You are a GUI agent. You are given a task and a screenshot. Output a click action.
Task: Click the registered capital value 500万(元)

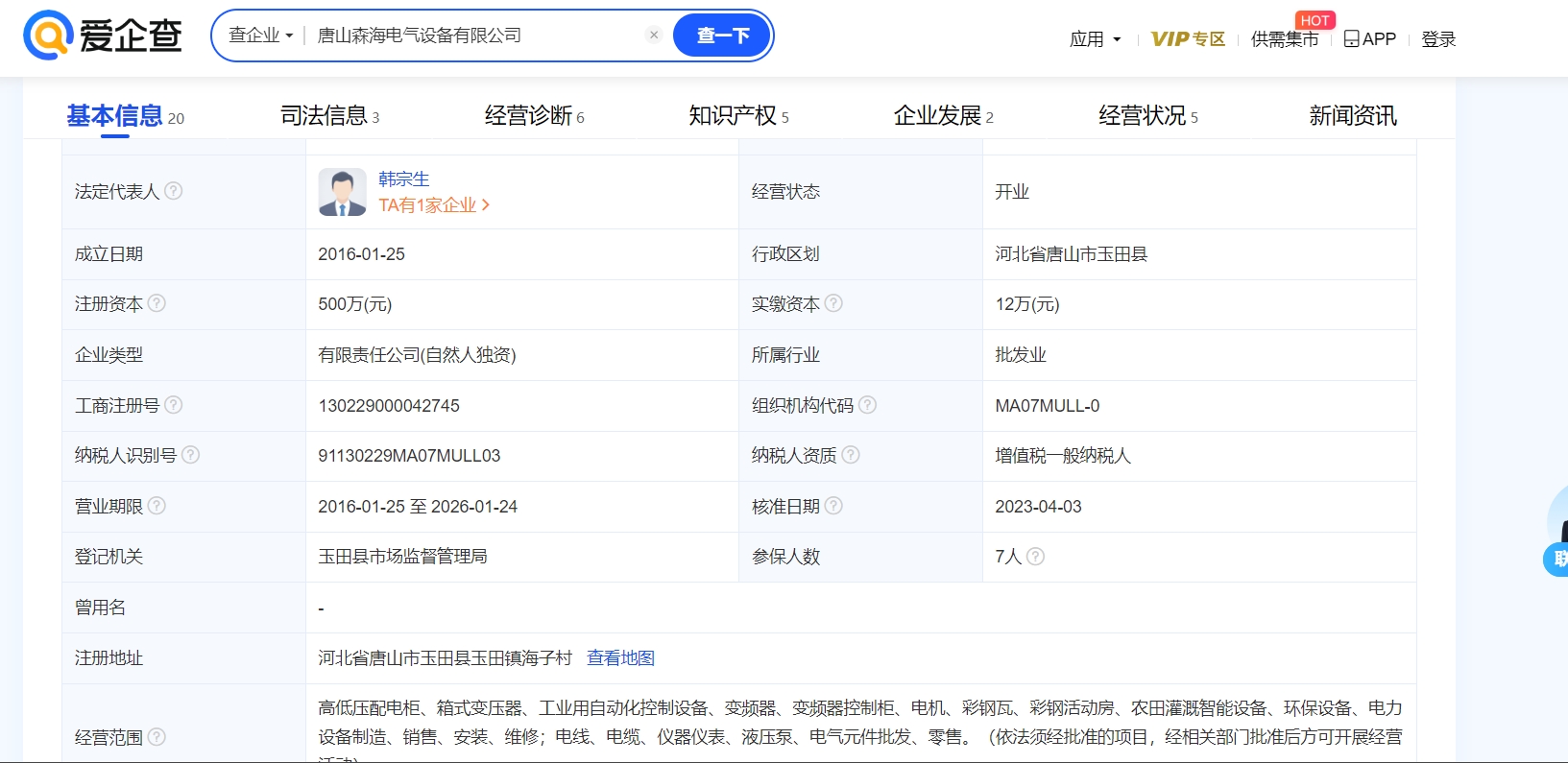[x=355, y=304]
